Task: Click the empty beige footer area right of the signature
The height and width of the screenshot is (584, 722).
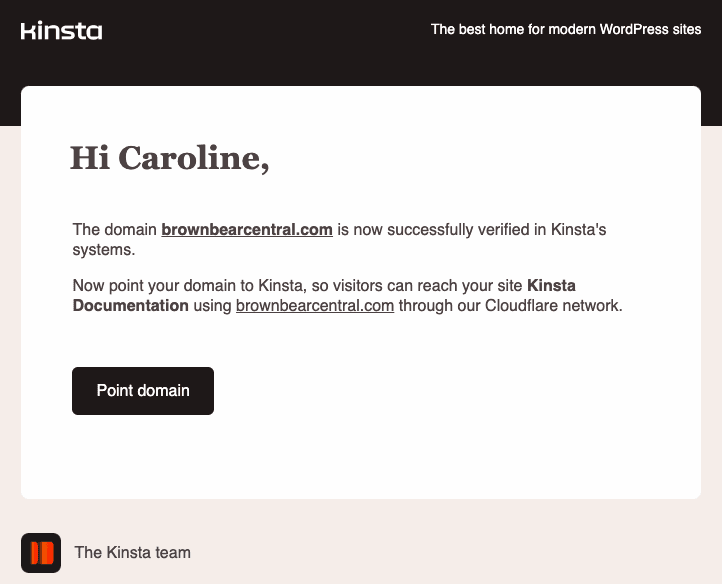Action: click(x=450, y=552)
